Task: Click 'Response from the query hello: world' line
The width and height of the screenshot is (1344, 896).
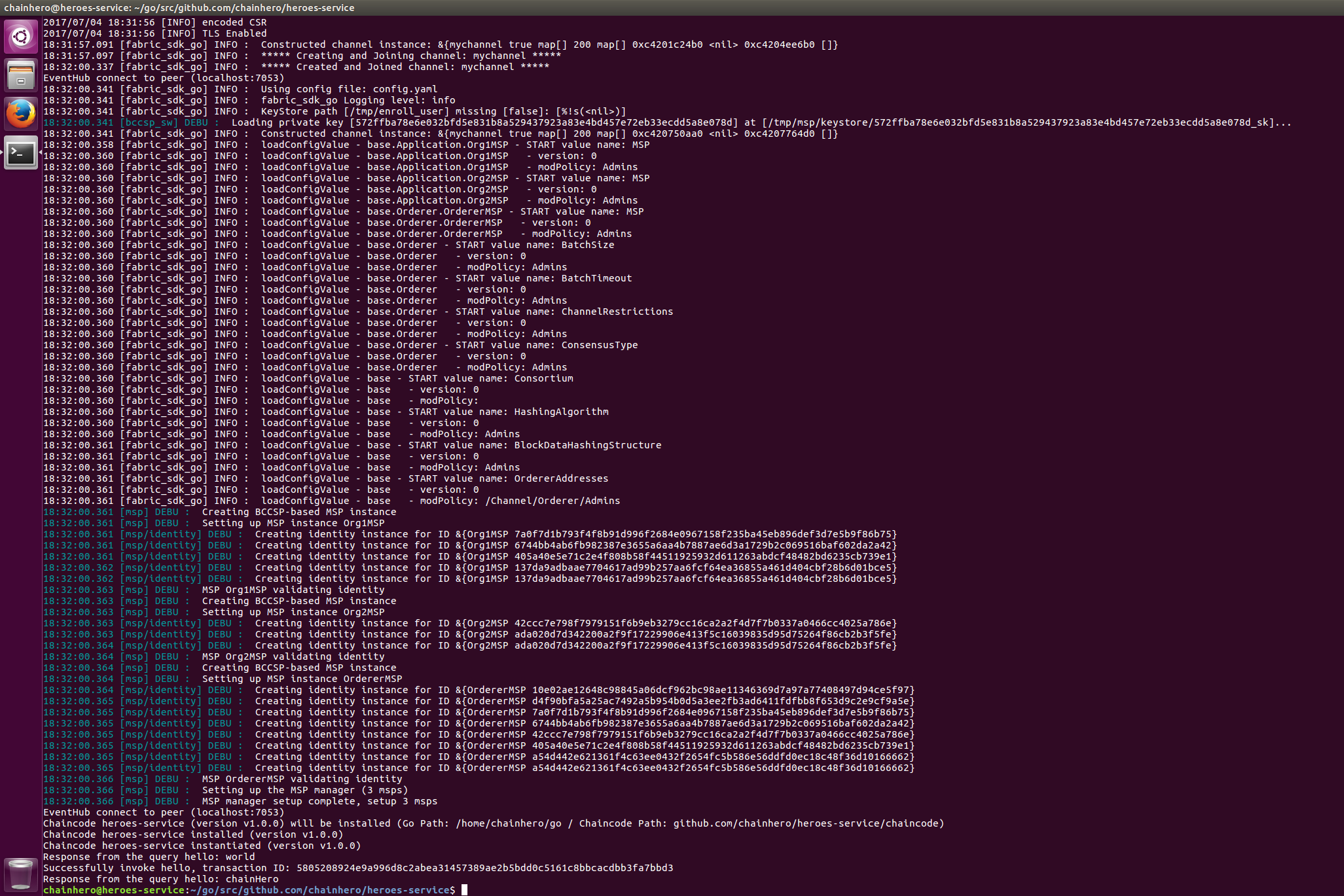Action: [x=149, y=857]
